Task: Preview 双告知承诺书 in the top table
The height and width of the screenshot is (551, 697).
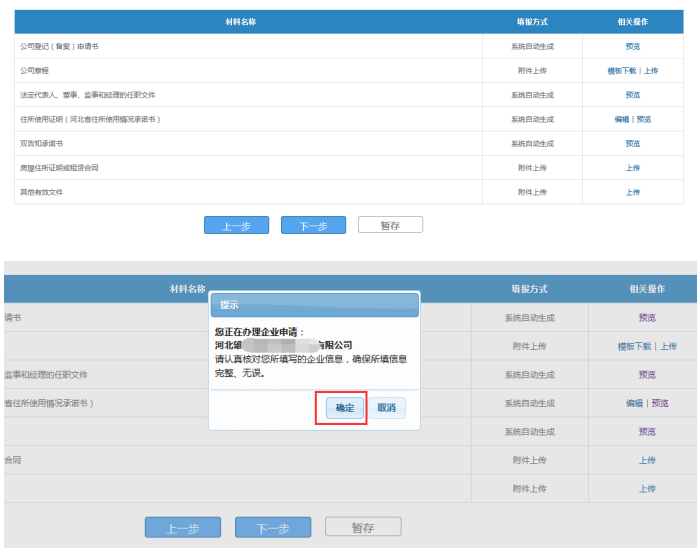Action: (632, 143)
